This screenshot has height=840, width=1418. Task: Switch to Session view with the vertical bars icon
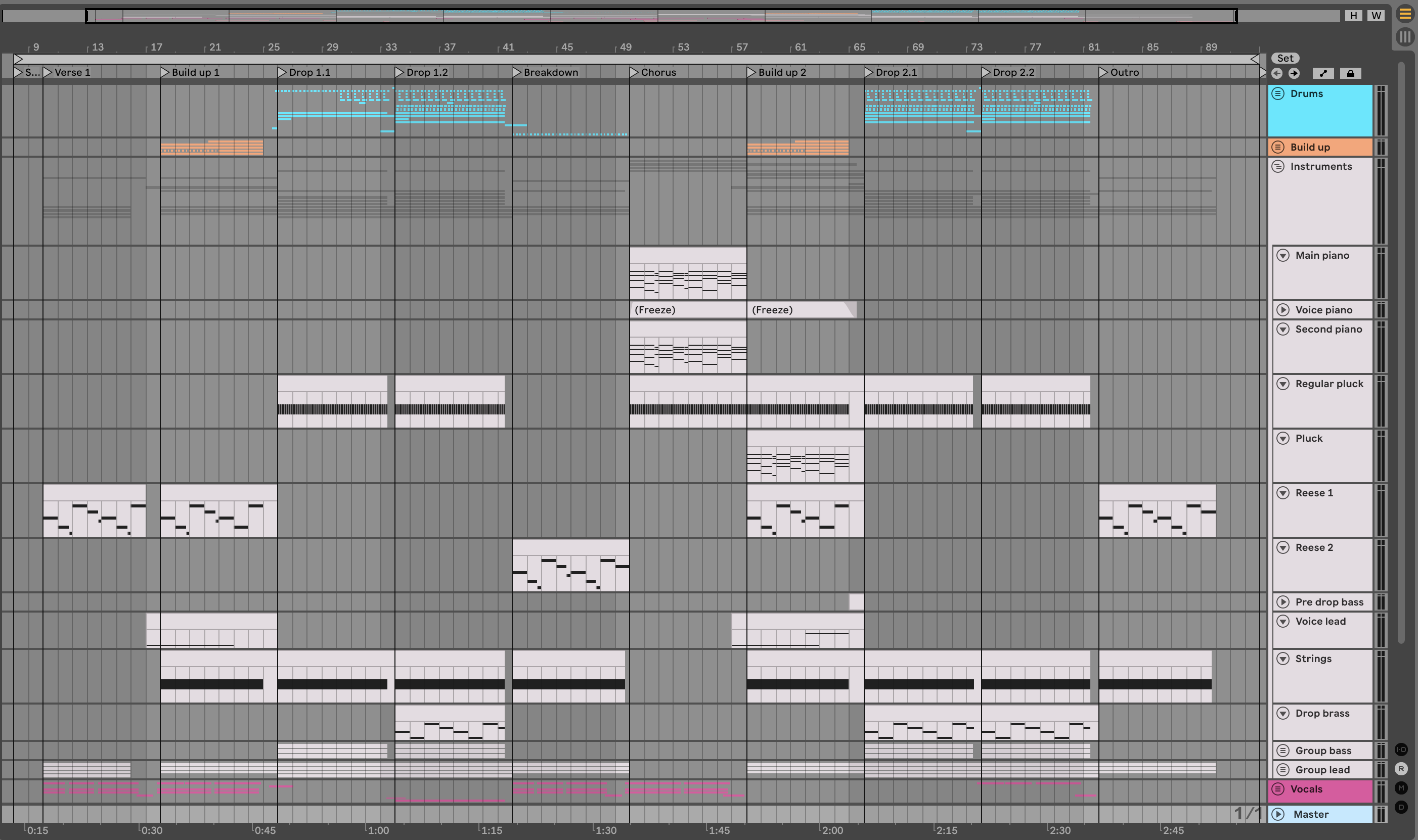point(1404,37)
